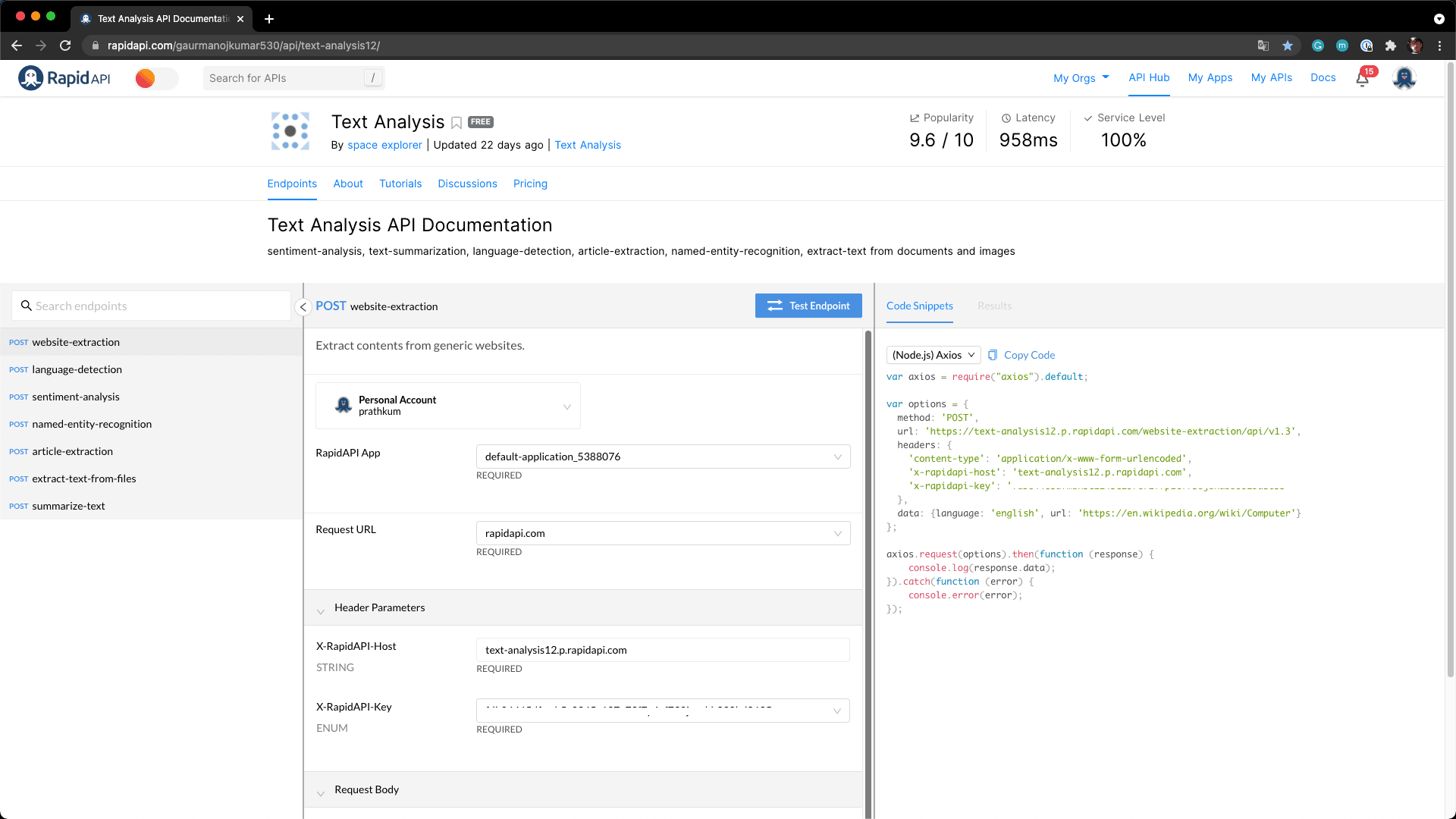Open the space explorer author link

(384, 145)
